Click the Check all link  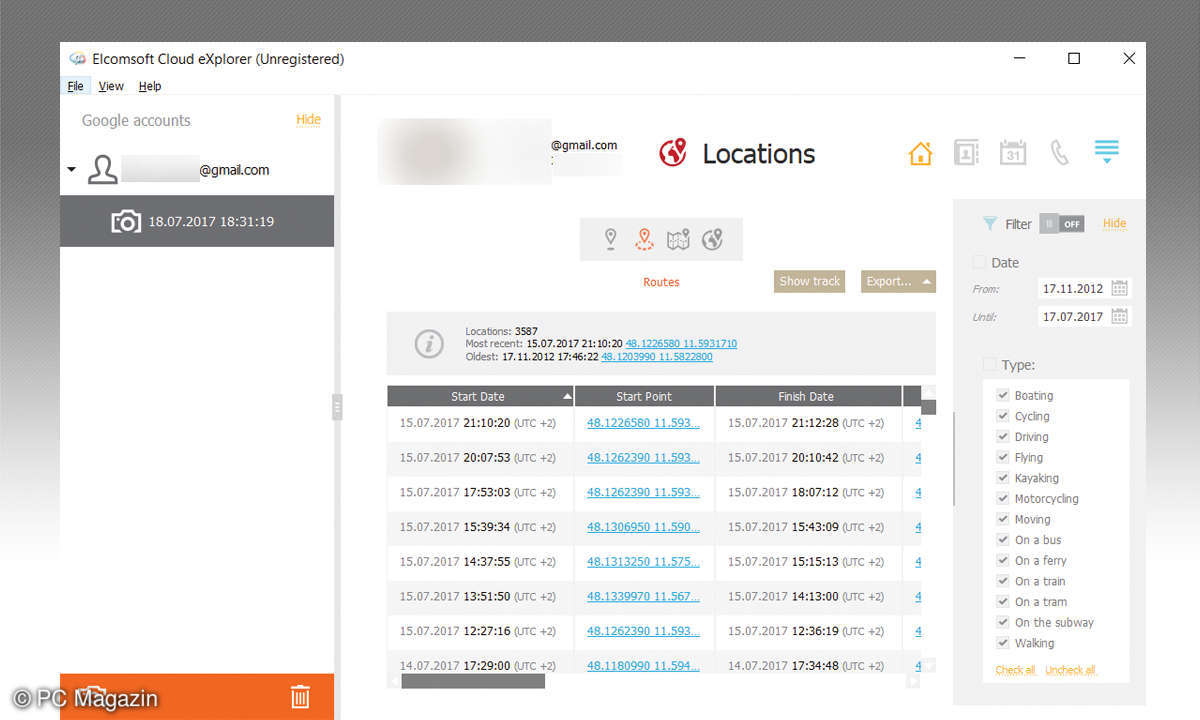[1015, 670]
